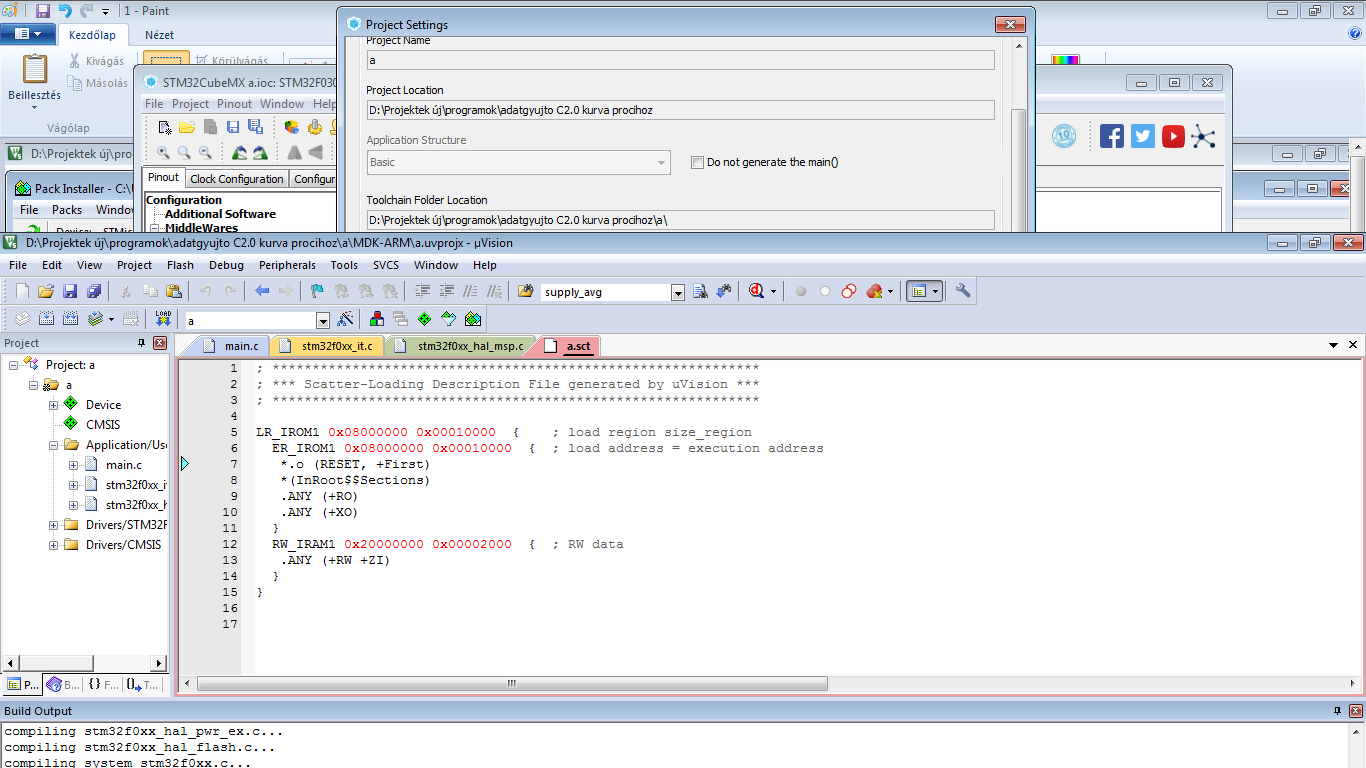Open the editor tab list dropdown arrow
This screenshot has height=768, width=1366.
point(1333,345)
